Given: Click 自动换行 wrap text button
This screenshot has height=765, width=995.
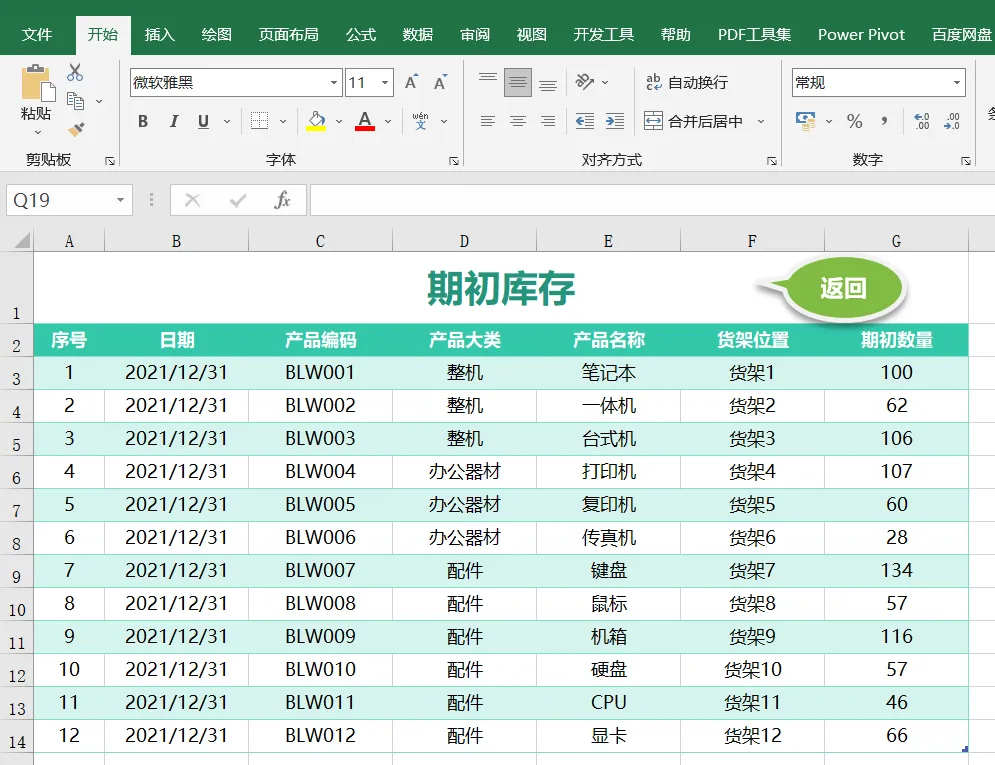Looking at the screenshot, I should click(x=687, y=82).
